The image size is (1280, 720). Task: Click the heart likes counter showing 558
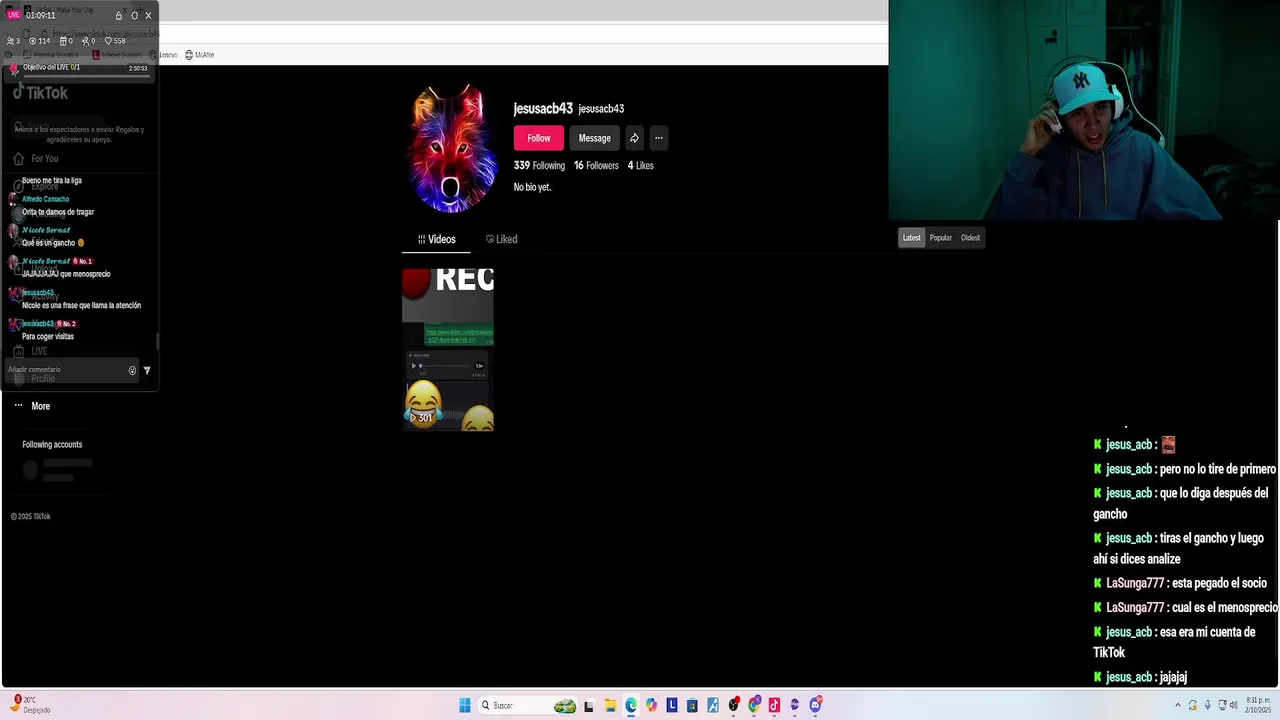(x=115, y=41)
